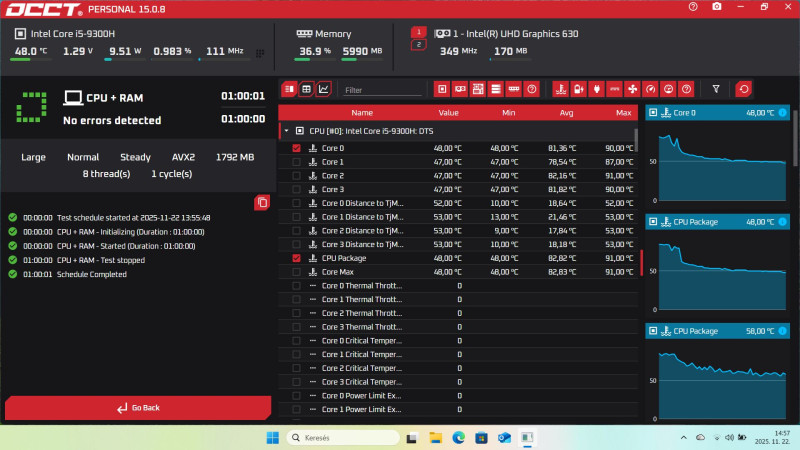Copy the test log to clipboard

[x=262, y=203]
